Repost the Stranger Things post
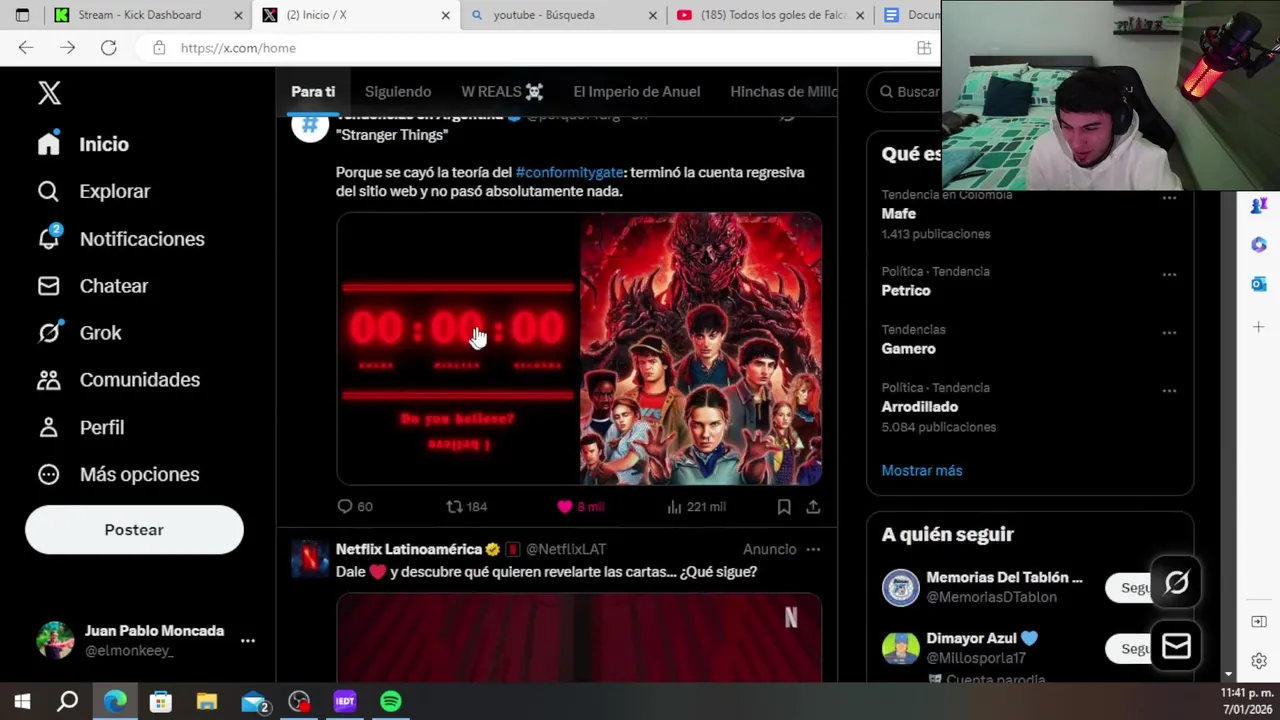Viewport: 1280px width, 720px height. coord(466,507)
